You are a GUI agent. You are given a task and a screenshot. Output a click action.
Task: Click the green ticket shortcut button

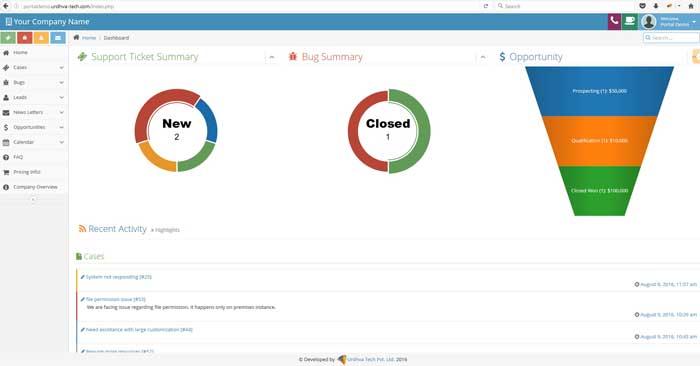pyautogui.click(x=8, y=38)
